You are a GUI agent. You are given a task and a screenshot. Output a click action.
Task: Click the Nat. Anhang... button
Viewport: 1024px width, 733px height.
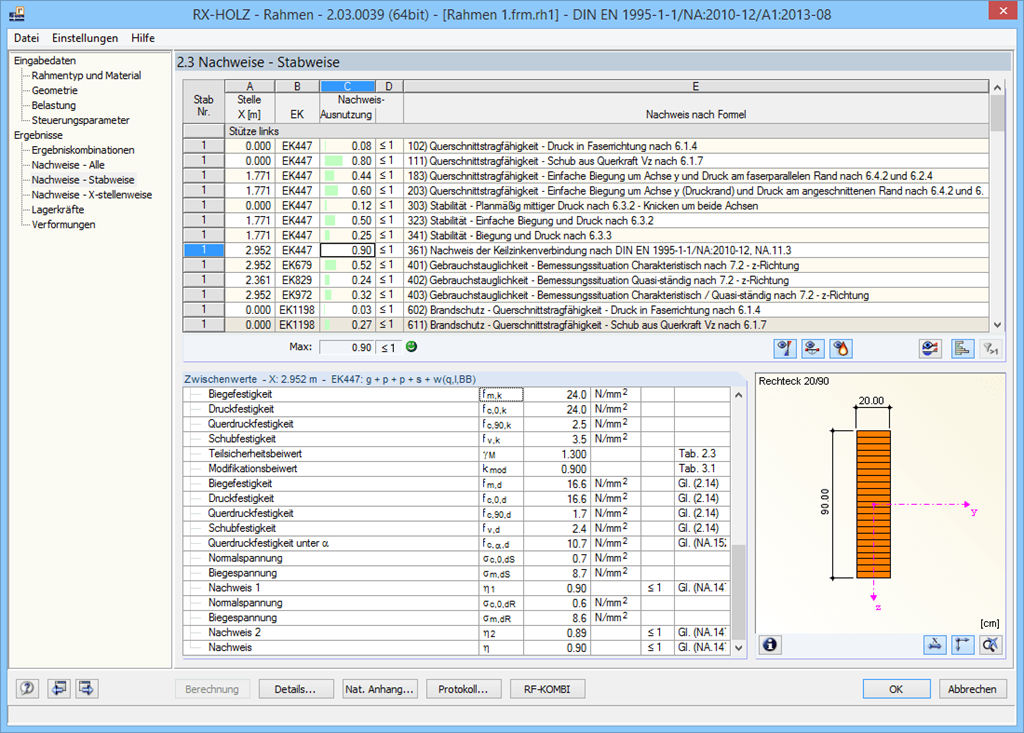point(379,689)
